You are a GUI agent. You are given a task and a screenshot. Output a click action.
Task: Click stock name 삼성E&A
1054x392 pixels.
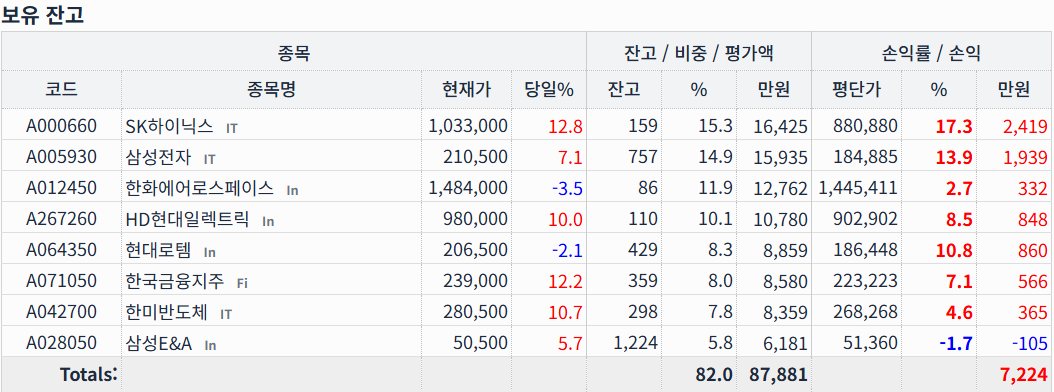(x=159, y=343)
